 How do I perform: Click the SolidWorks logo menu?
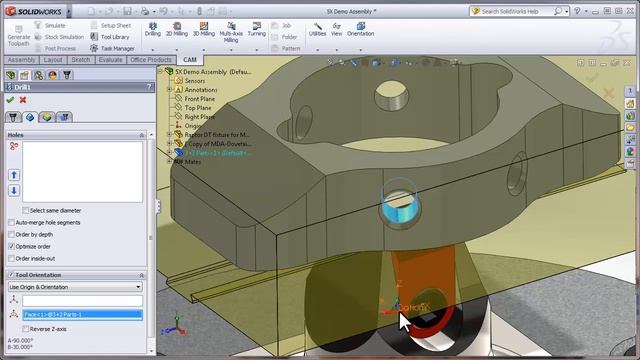(x=34, y=11)
